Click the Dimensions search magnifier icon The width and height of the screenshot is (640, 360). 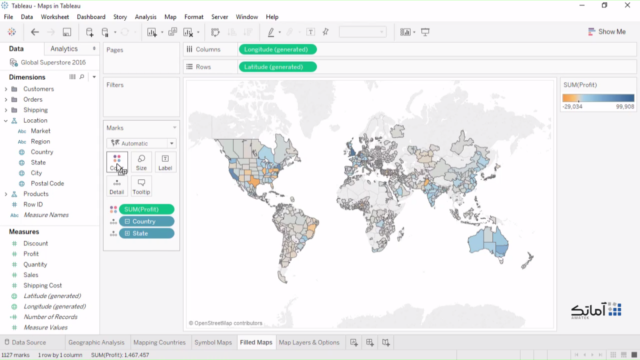tap(82, 77)
